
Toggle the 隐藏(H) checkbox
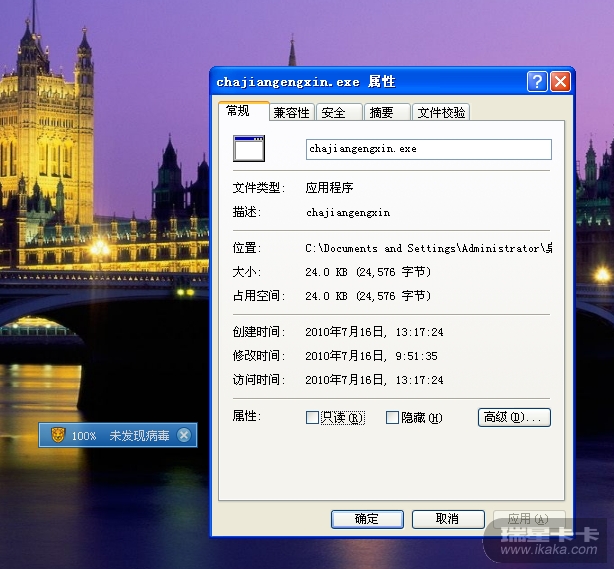click(392, 417)
